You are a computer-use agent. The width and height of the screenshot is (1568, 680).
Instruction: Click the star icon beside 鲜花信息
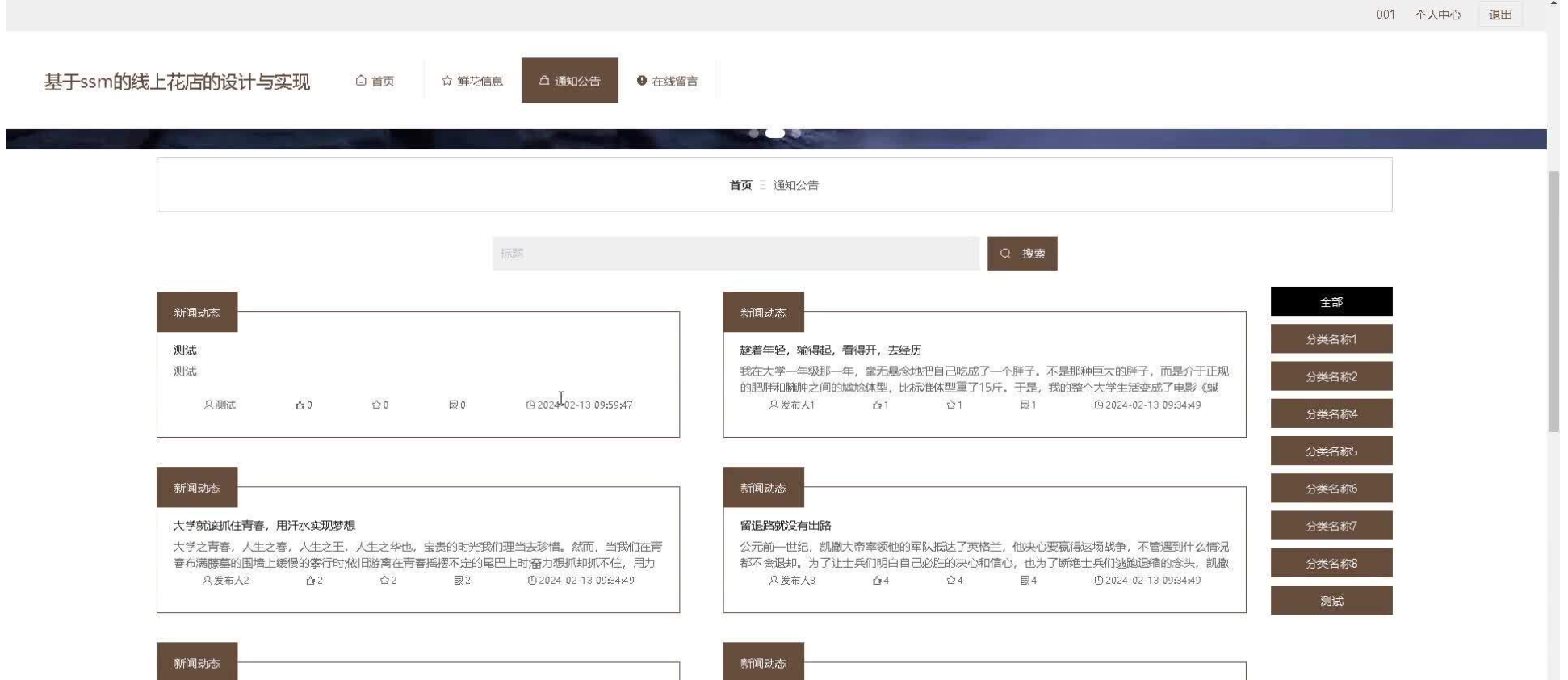447,81
